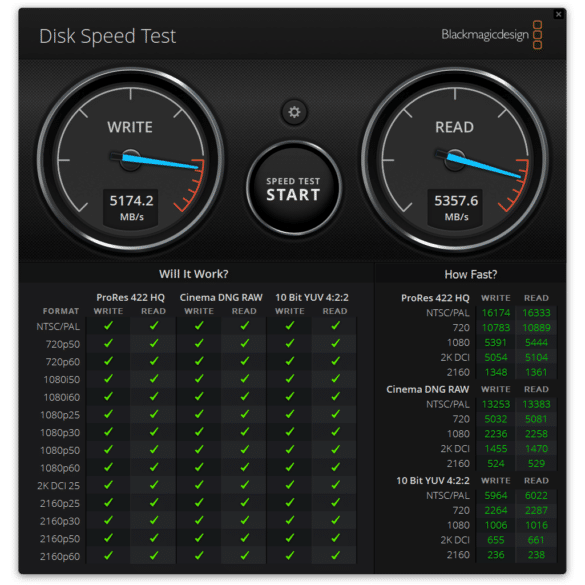Open the settings gear icon
585x585 pixels.
294,112
